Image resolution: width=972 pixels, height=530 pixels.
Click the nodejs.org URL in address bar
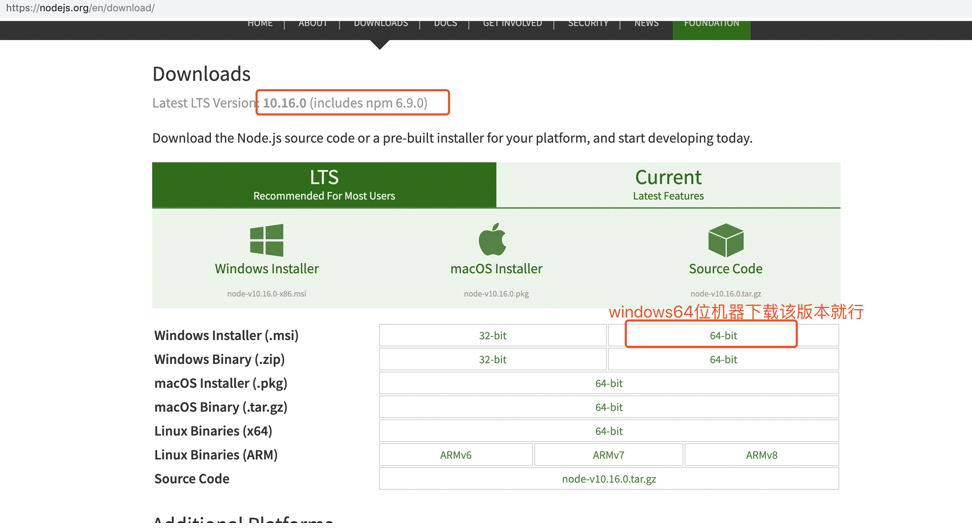coord(80,8)
